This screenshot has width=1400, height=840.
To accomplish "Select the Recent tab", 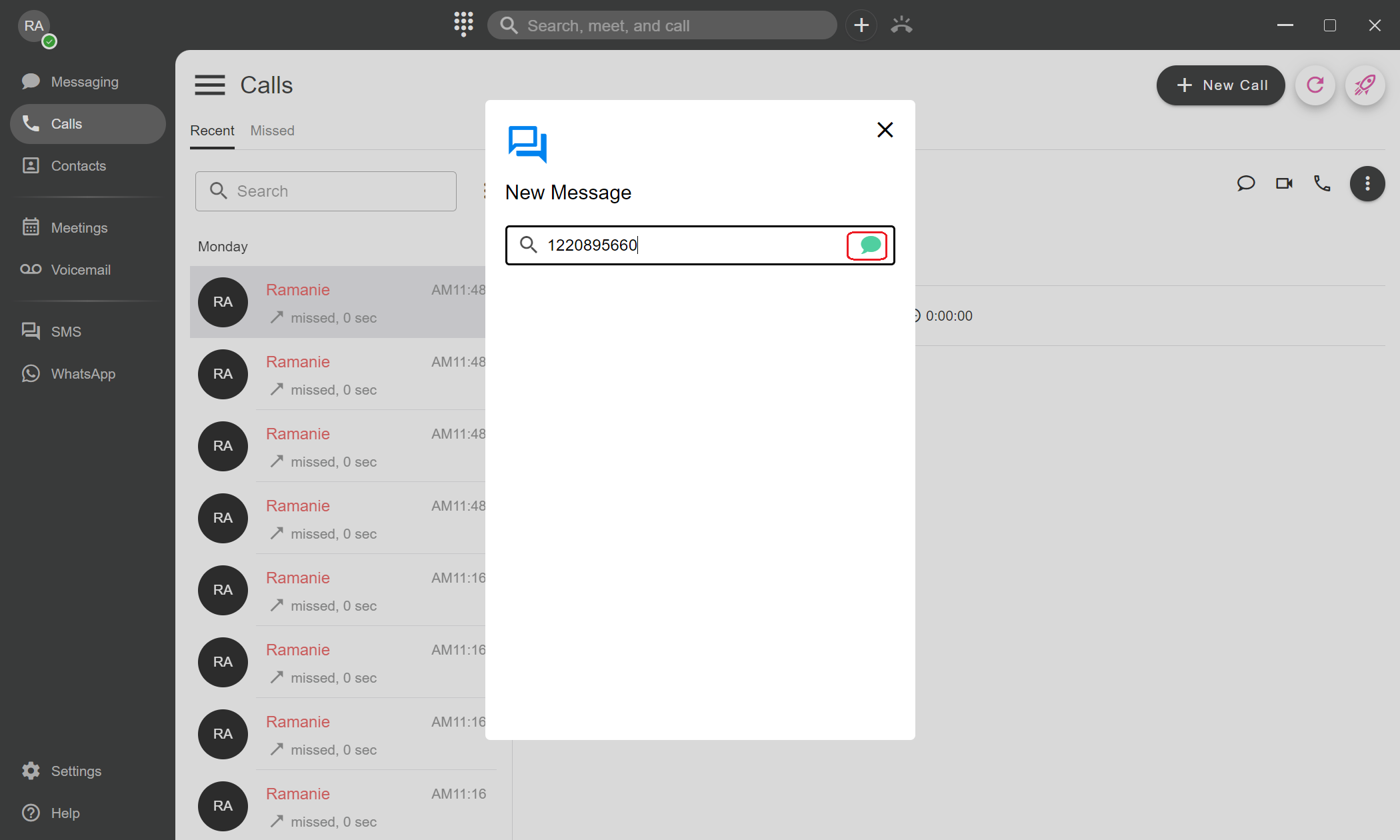I will click(212, 131).
